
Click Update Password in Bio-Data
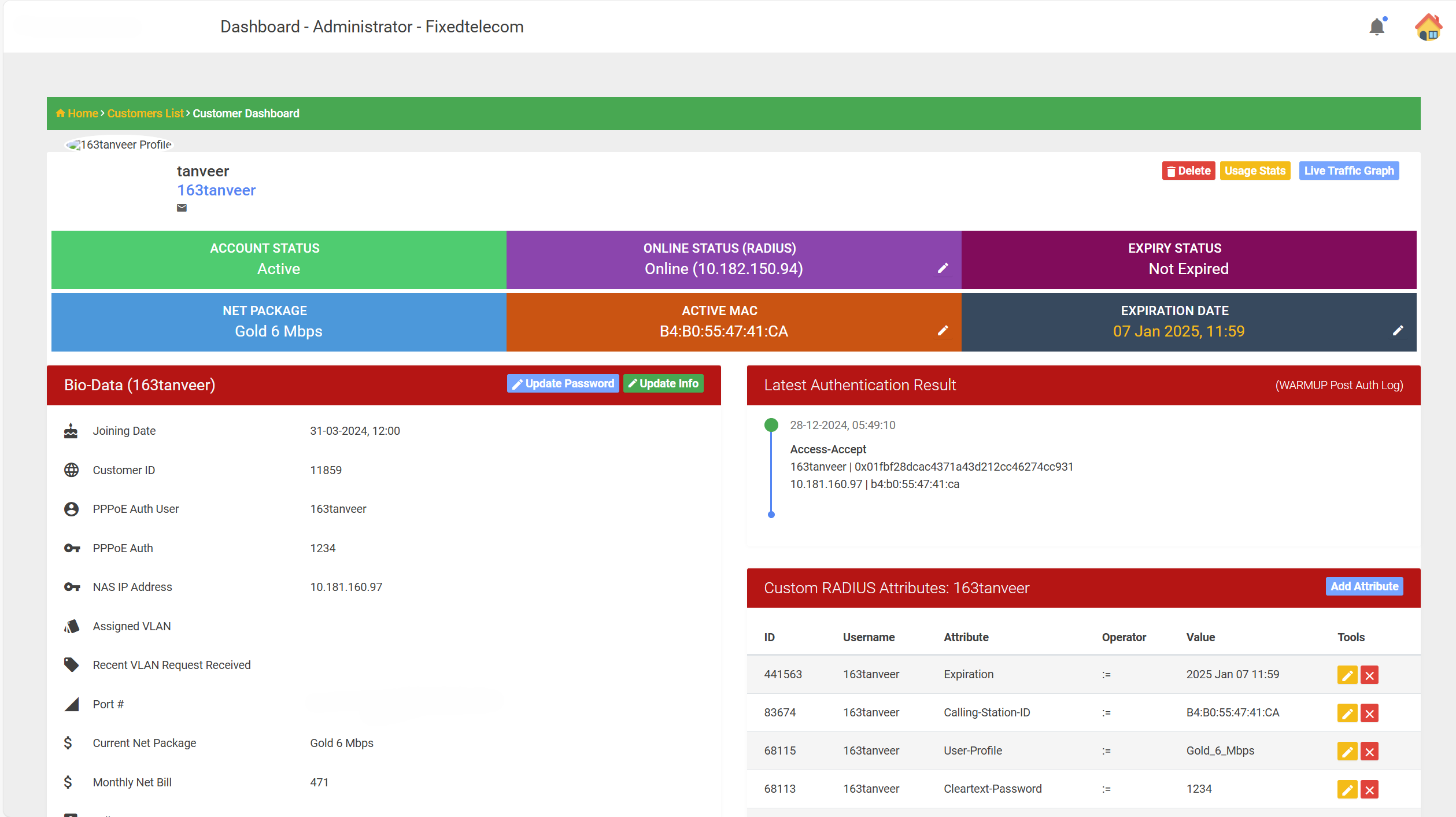point(563,383)
